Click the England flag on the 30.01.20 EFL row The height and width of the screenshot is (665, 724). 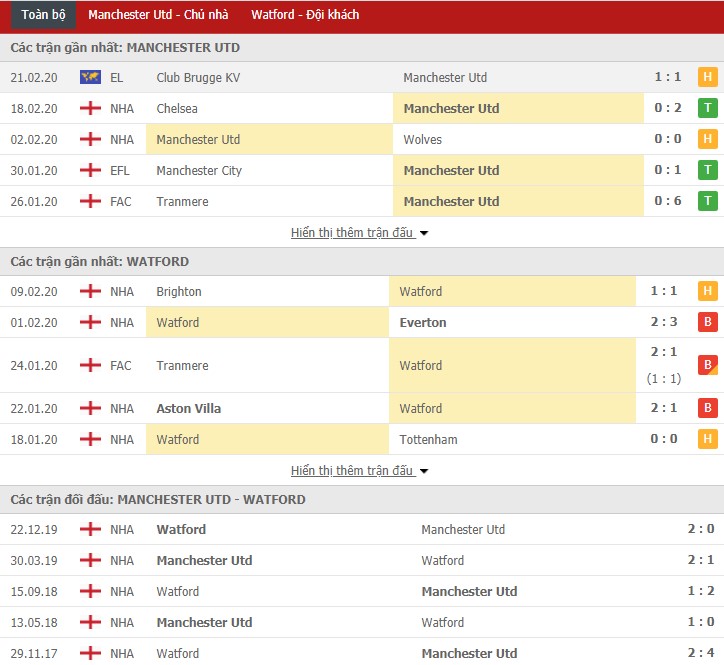(x=90, y=170)
